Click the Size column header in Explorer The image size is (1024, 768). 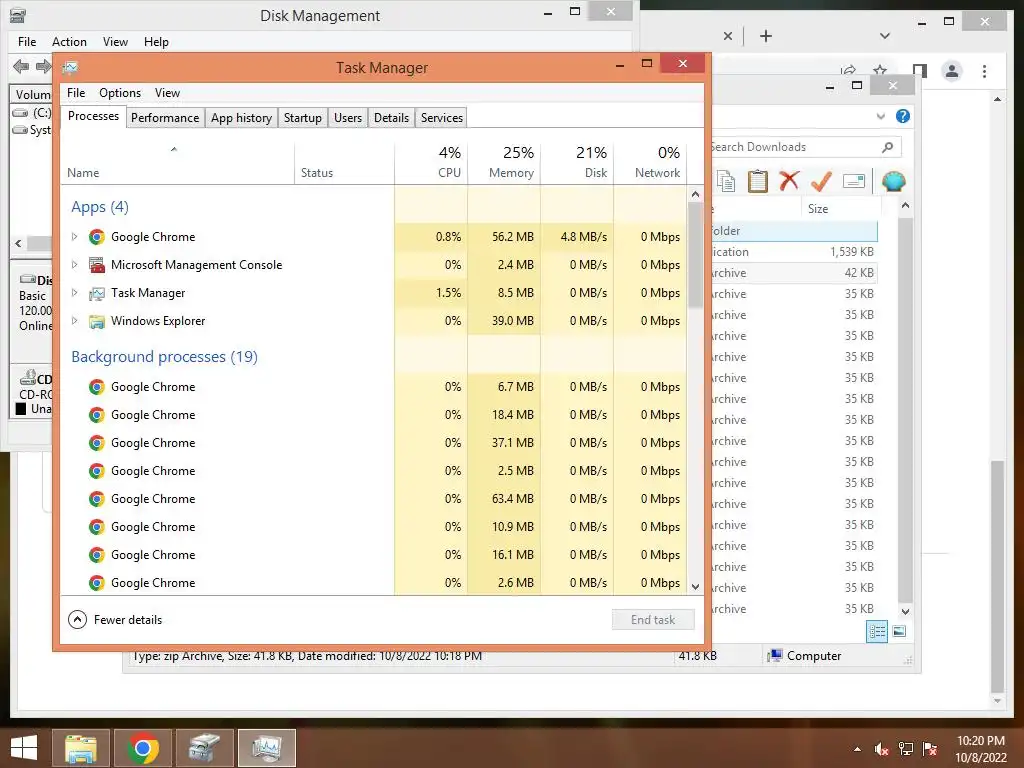[840, 209]
